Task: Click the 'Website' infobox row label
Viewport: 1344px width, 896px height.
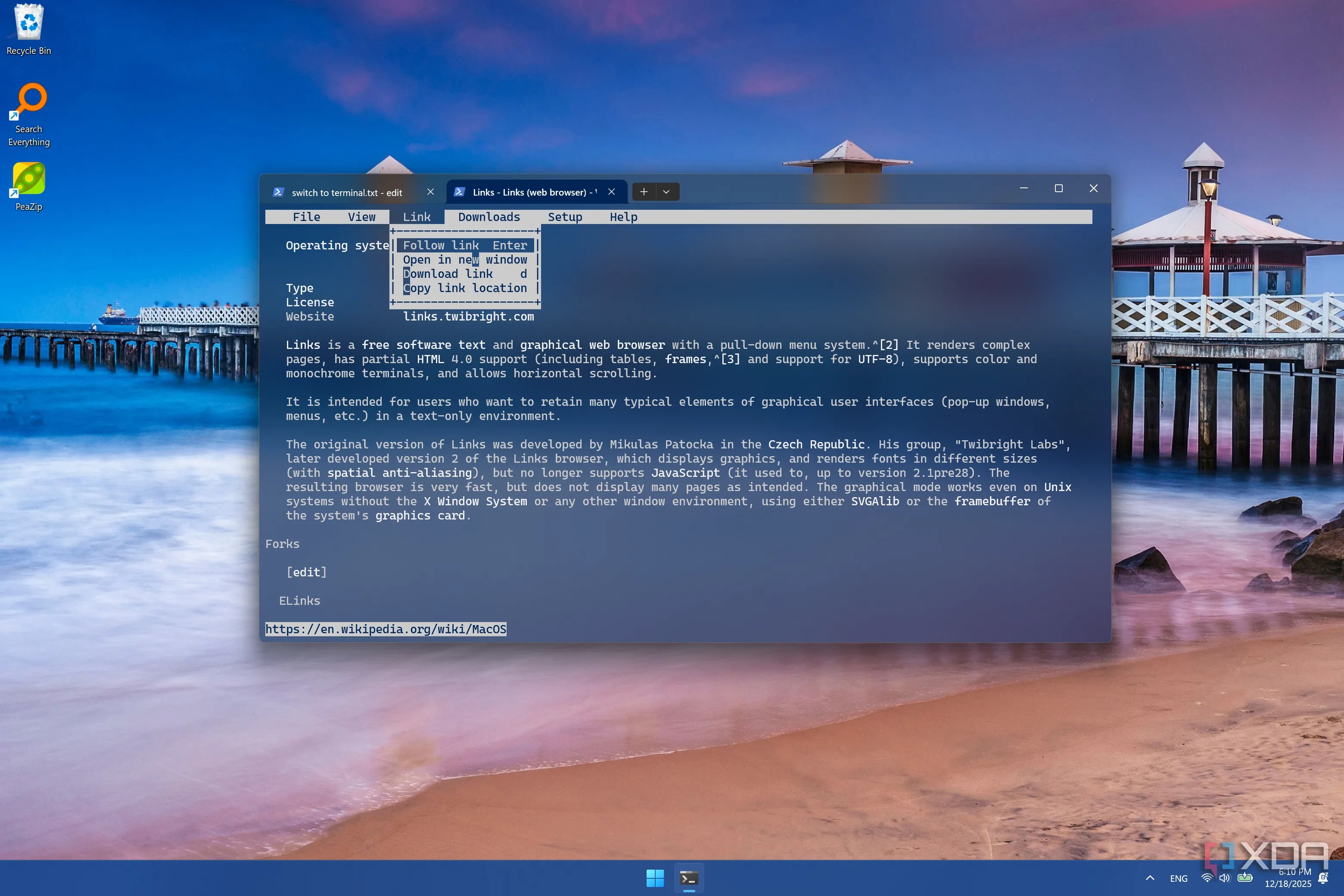Action: coord(310,317)
